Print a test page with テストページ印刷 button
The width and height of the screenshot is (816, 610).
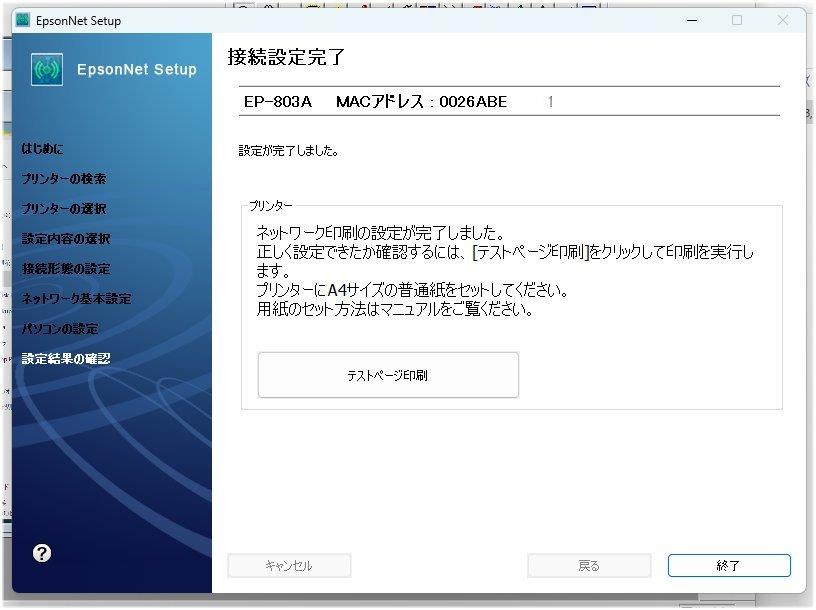388,375
